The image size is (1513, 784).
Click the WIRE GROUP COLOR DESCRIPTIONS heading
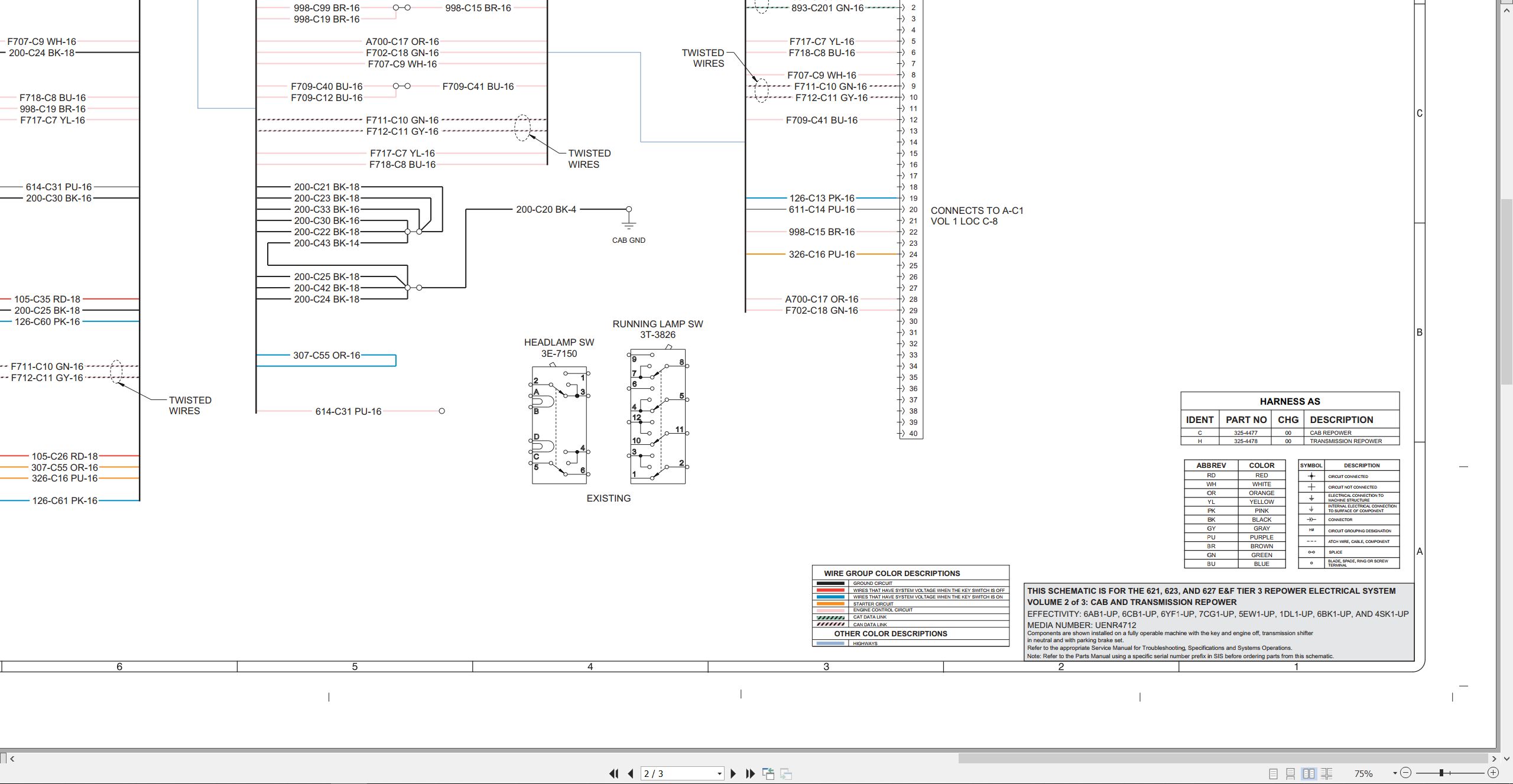pyautogui.click(x=892, y=573)
